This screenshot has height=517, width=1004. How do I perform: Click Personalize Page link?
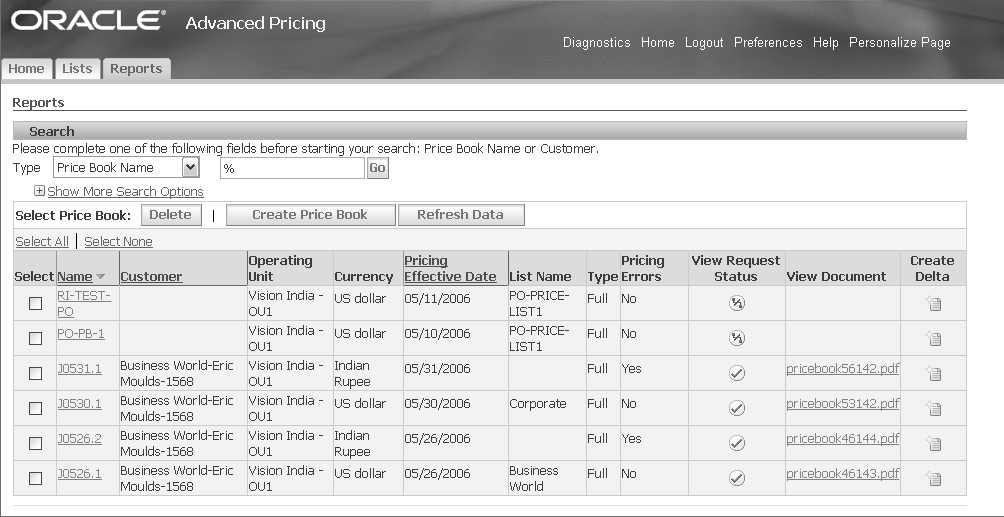900,42
